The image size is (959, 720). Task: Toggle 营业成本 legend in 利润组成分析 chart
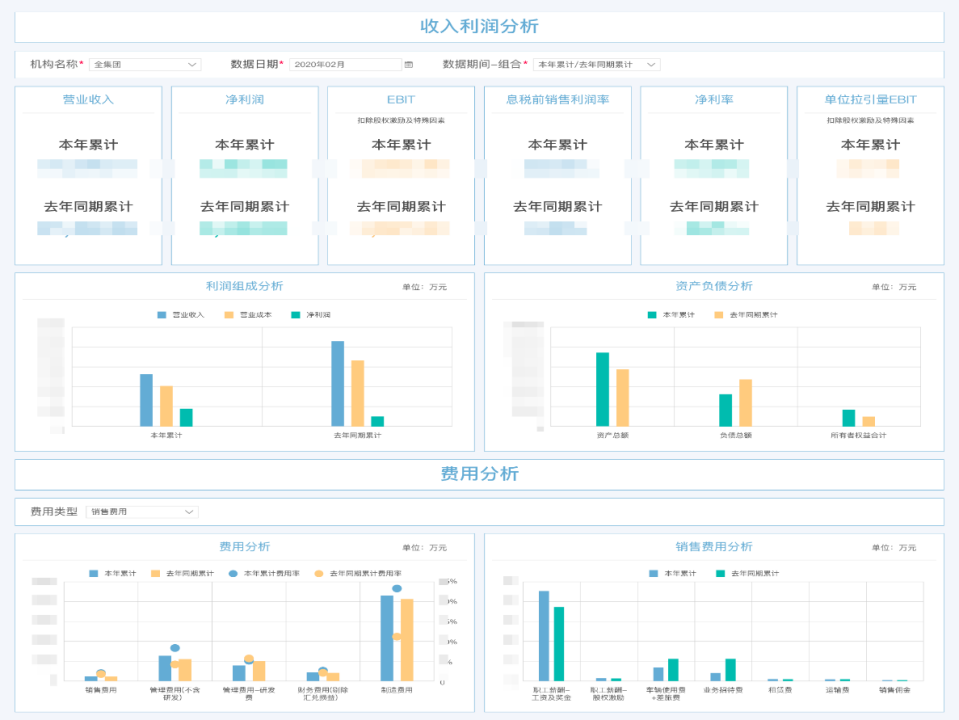coord(229,315)
